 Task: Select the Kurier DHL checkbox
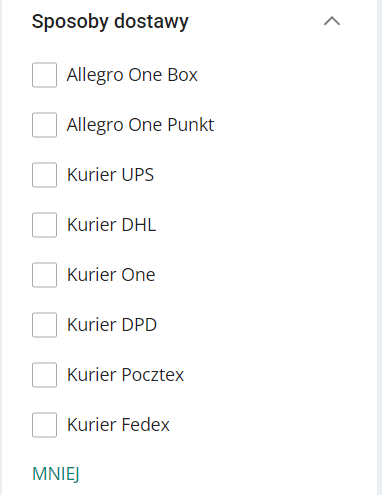[x=44, y=225]
